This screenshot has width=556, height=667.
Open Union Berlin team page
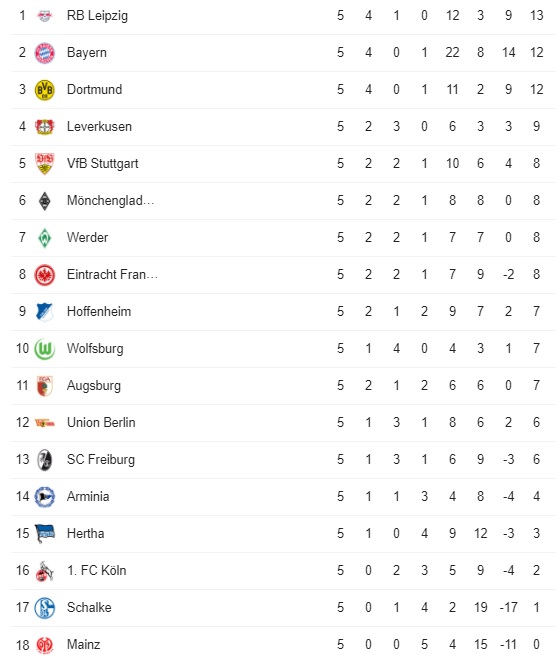pos(101,422)
